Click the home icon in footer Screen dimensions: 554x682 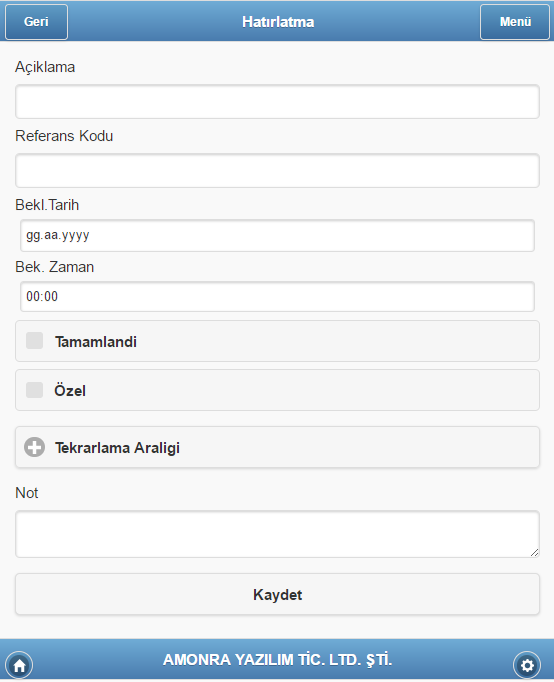pos(19,665)
